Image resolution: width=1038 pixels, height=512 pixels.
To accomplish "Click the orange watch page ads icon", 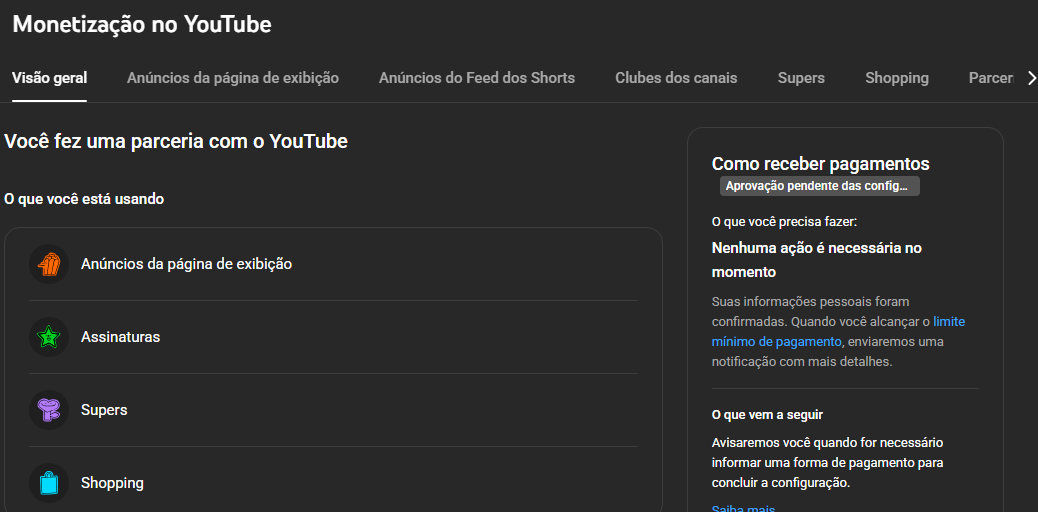I will click(49, 264).
